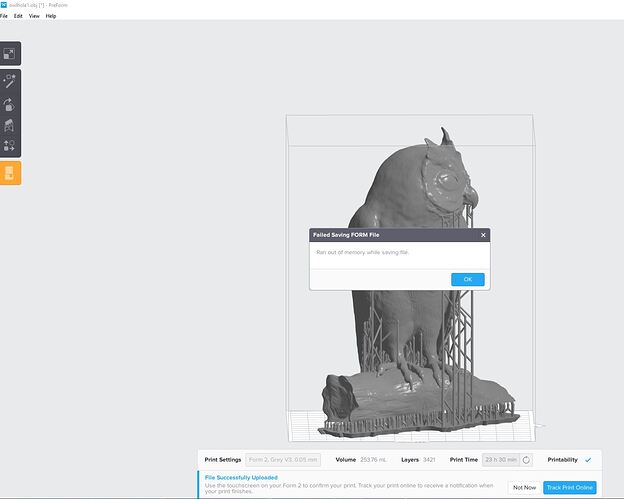Select the Size tool icon
Image resolution: width=624 pixels, height=499 pixels.
(x=9, y=54)
